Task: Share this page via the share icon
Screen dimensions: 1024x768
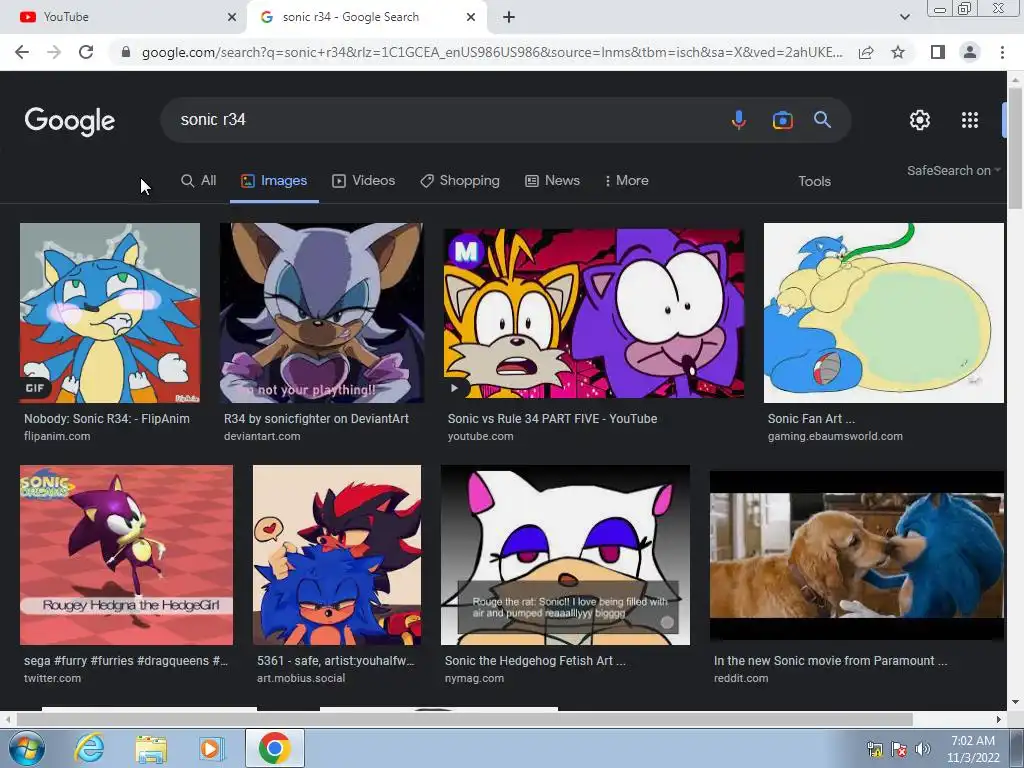Action: (866, 52)
